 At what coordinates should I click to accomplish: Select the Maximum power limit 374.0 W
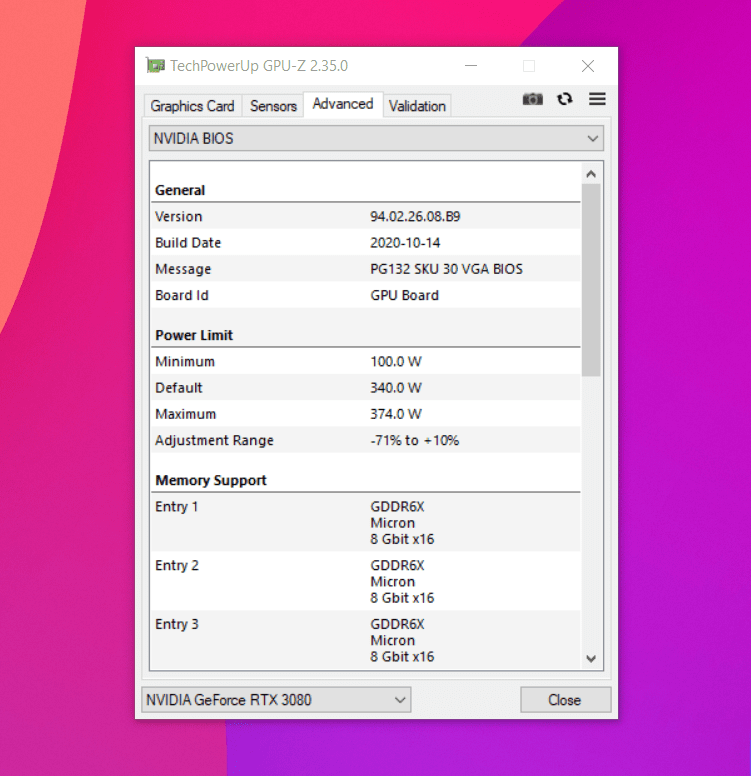(396, 414)
